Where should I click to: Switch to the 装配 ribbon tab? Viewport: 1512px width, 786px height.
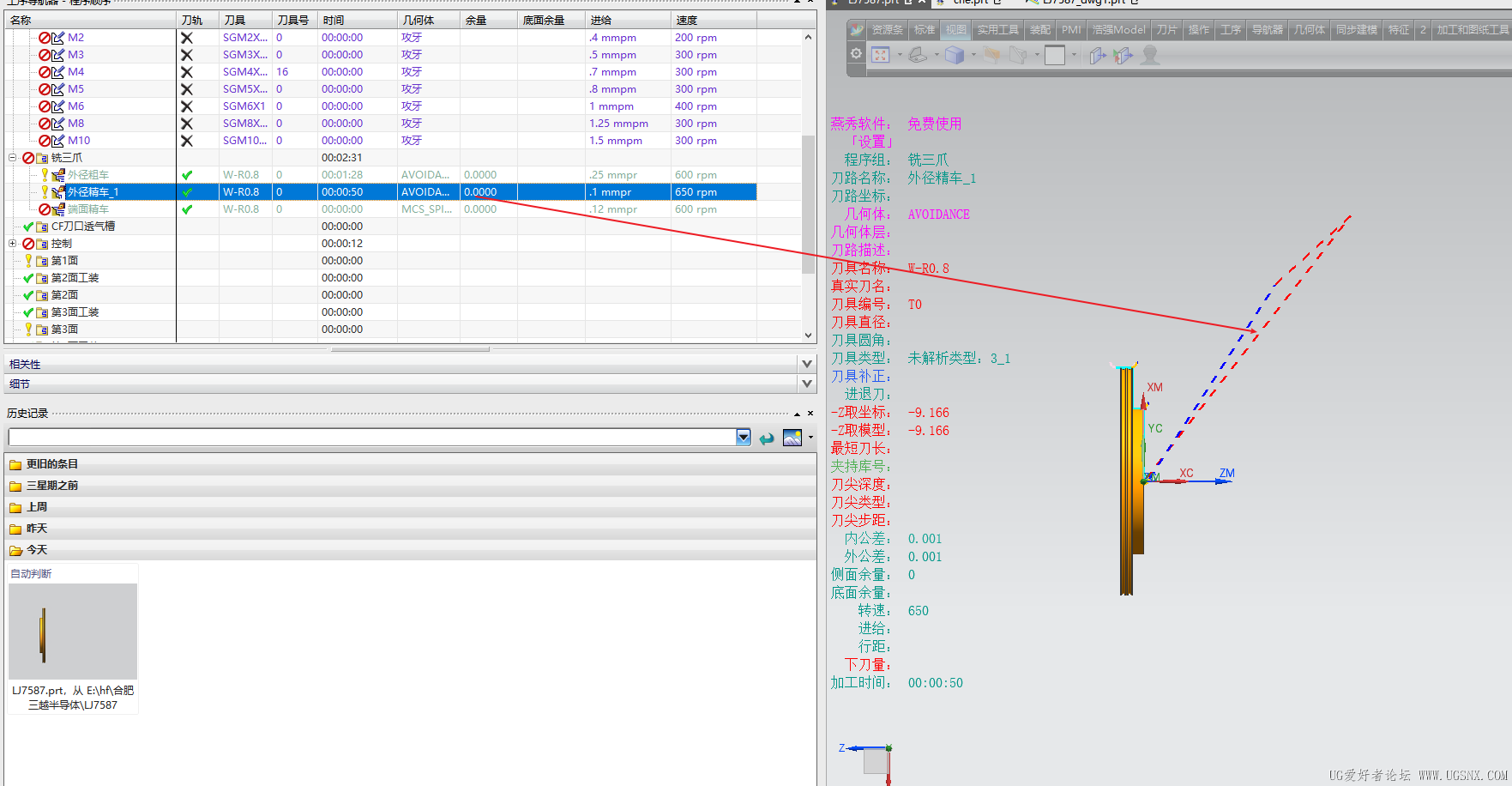click(1039, 29)
